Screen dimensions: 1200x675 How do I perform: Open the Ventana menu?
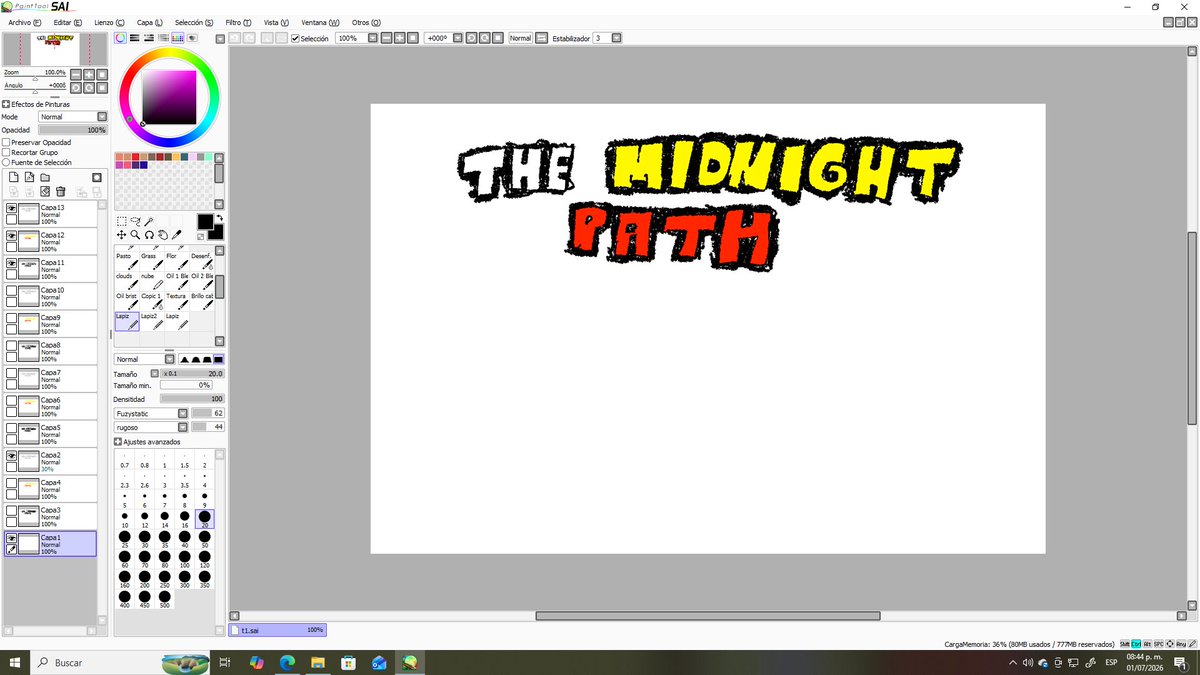point(320,22)
